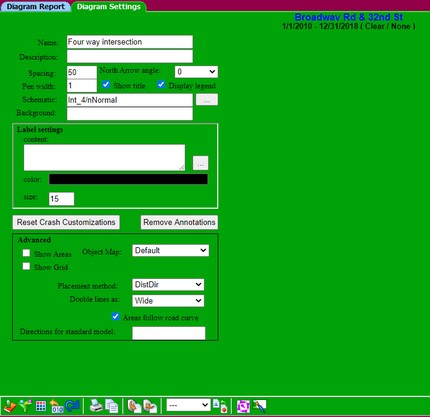Click the printer icon in bottom toolbar
This screenshot has width=430, height=417.
click(x=96, y=406)
